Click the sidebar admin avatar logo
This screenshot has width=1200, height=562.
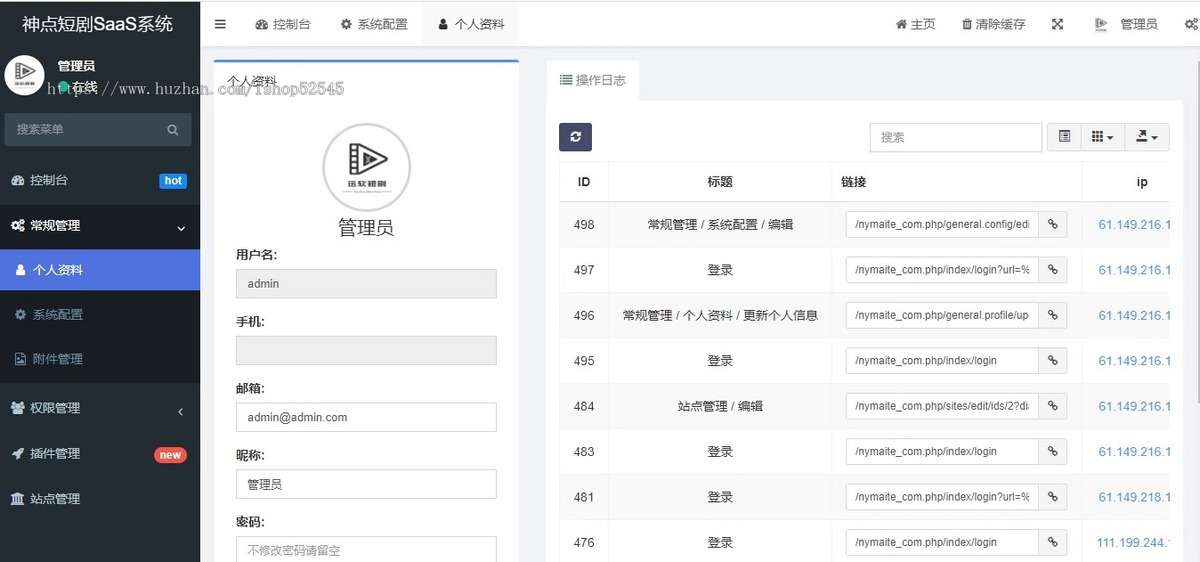pyautogui.click(x=25, y=75)
